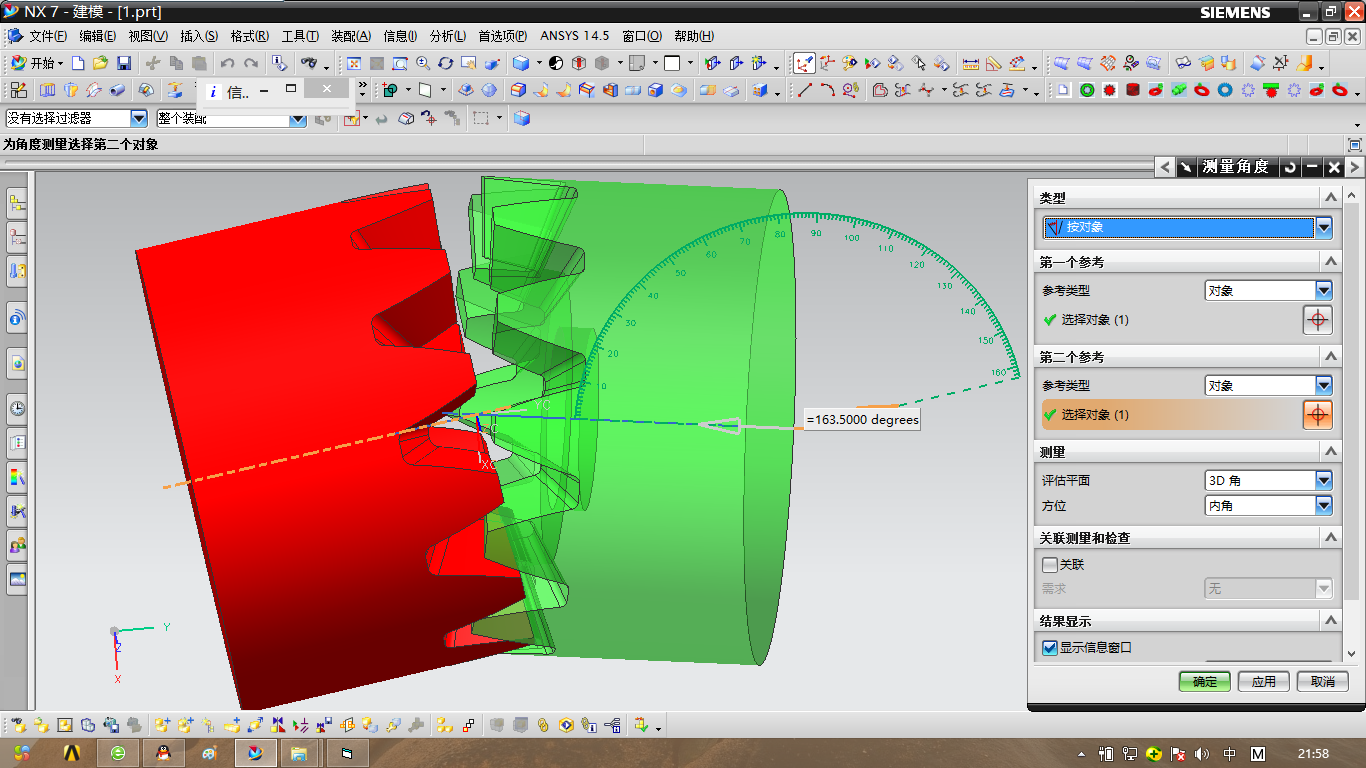Click the 163.5000 degrees measurement label
This screenshot has width=1366, height=768.
[x=862, y=420]
